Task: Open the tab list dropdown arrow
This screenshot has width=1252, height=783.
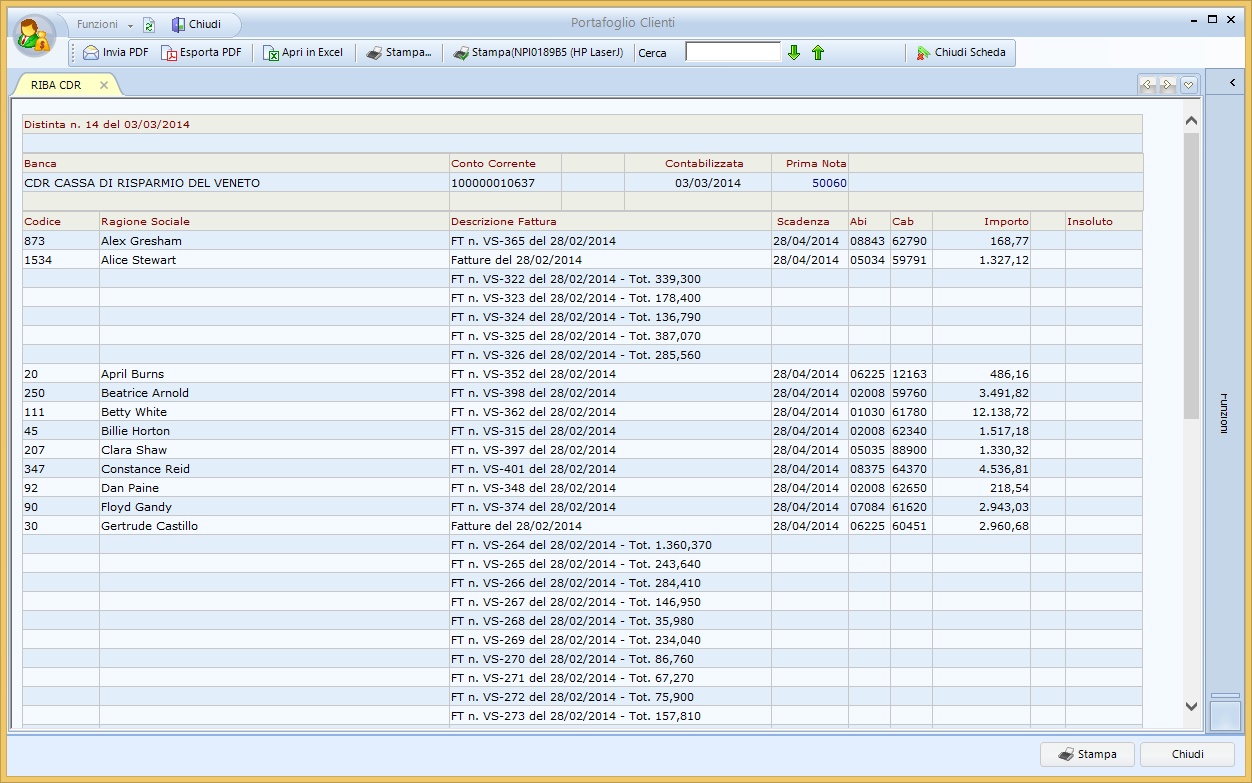Action: coord(1188,86)
